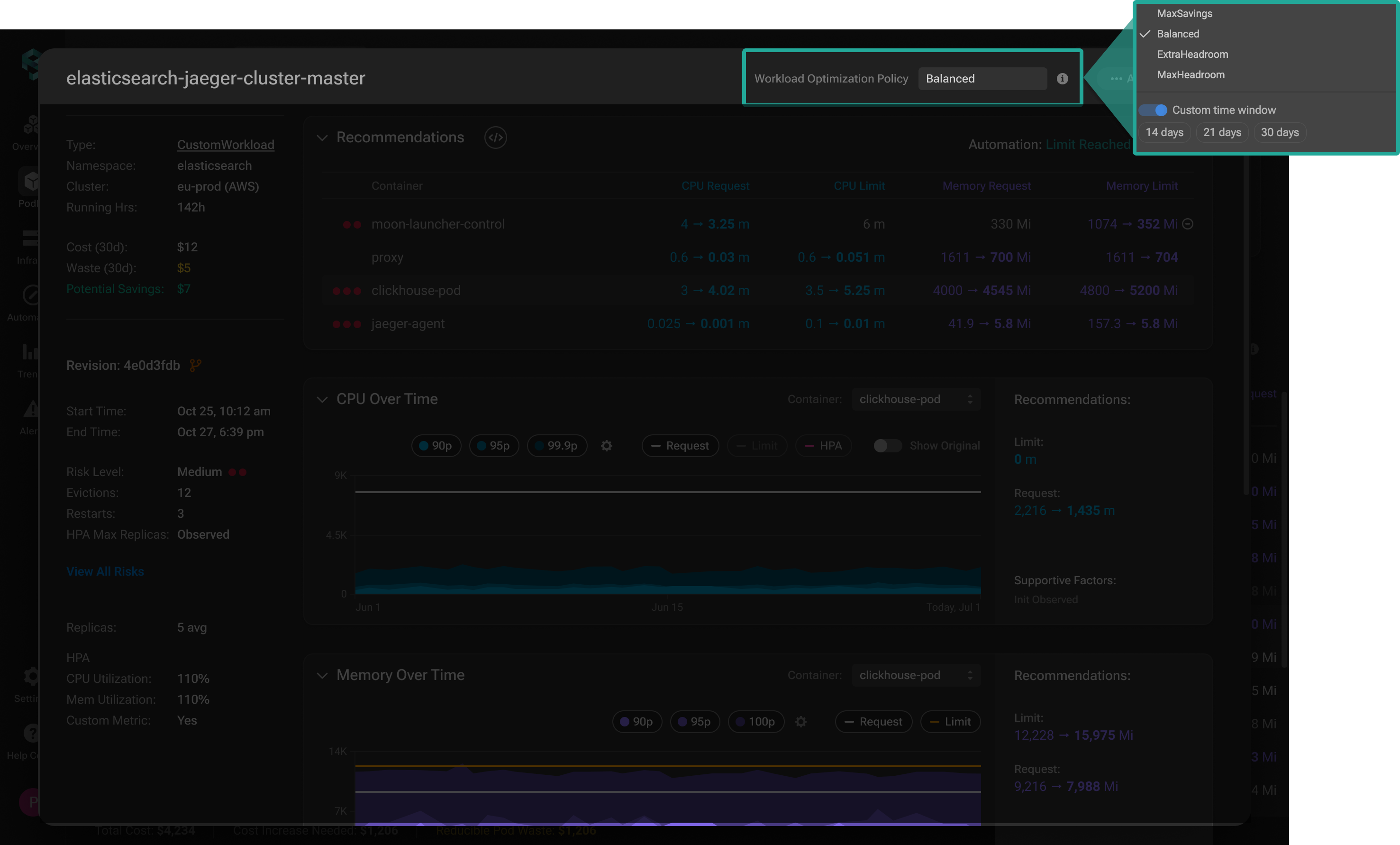1400x845 pixels.
Task: Open the Settings sidebar gear icon
Action: (x=31, y=676)
